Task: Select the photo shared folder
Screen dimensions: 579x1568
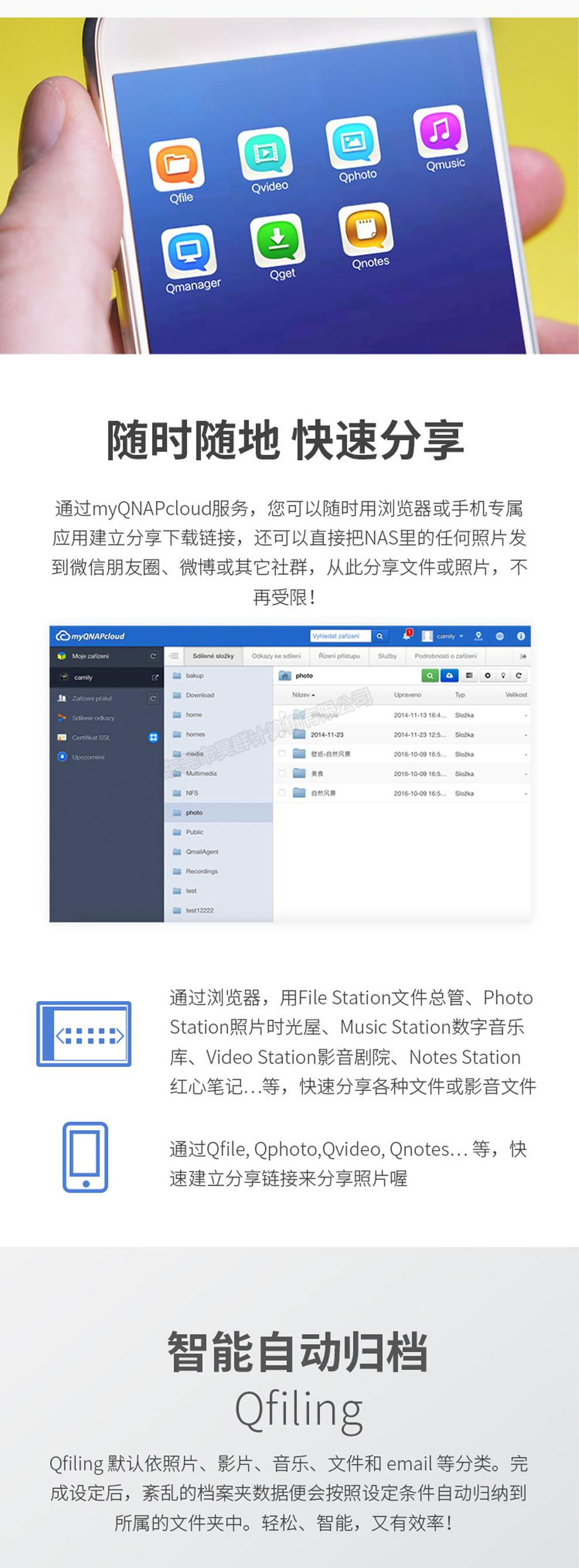Action: [219, 813]
